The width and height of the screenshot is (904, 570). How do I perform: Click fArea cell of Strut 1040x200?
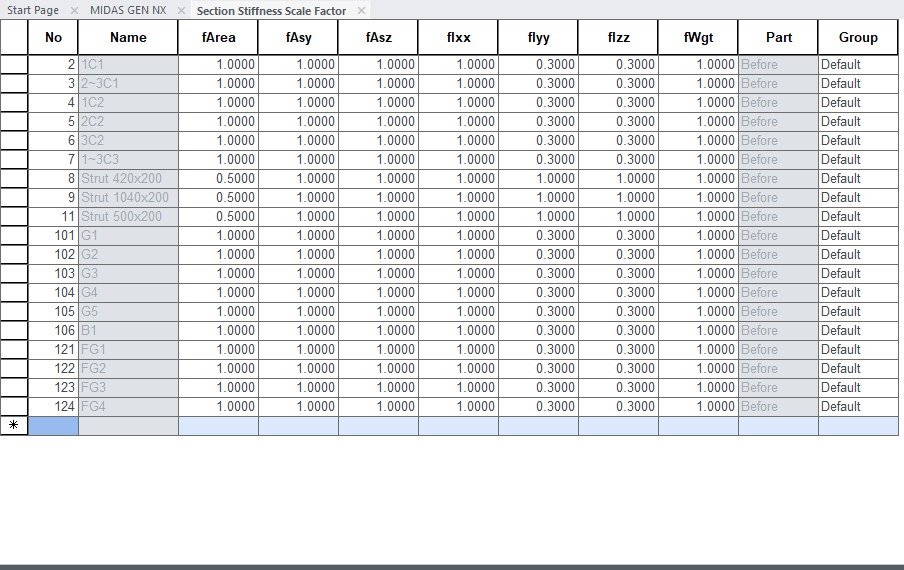(x=218, y=197)
